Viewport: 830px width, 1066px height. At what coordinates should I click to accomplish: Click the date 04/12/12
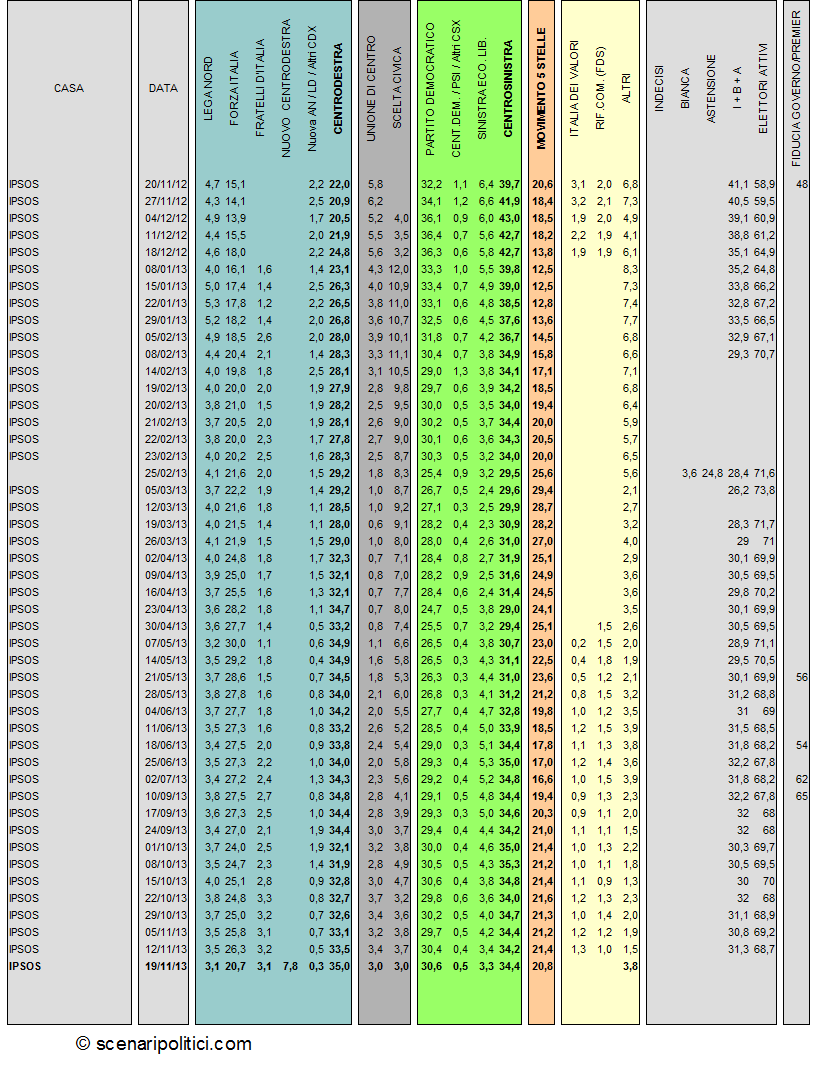[x=166, y=218]
